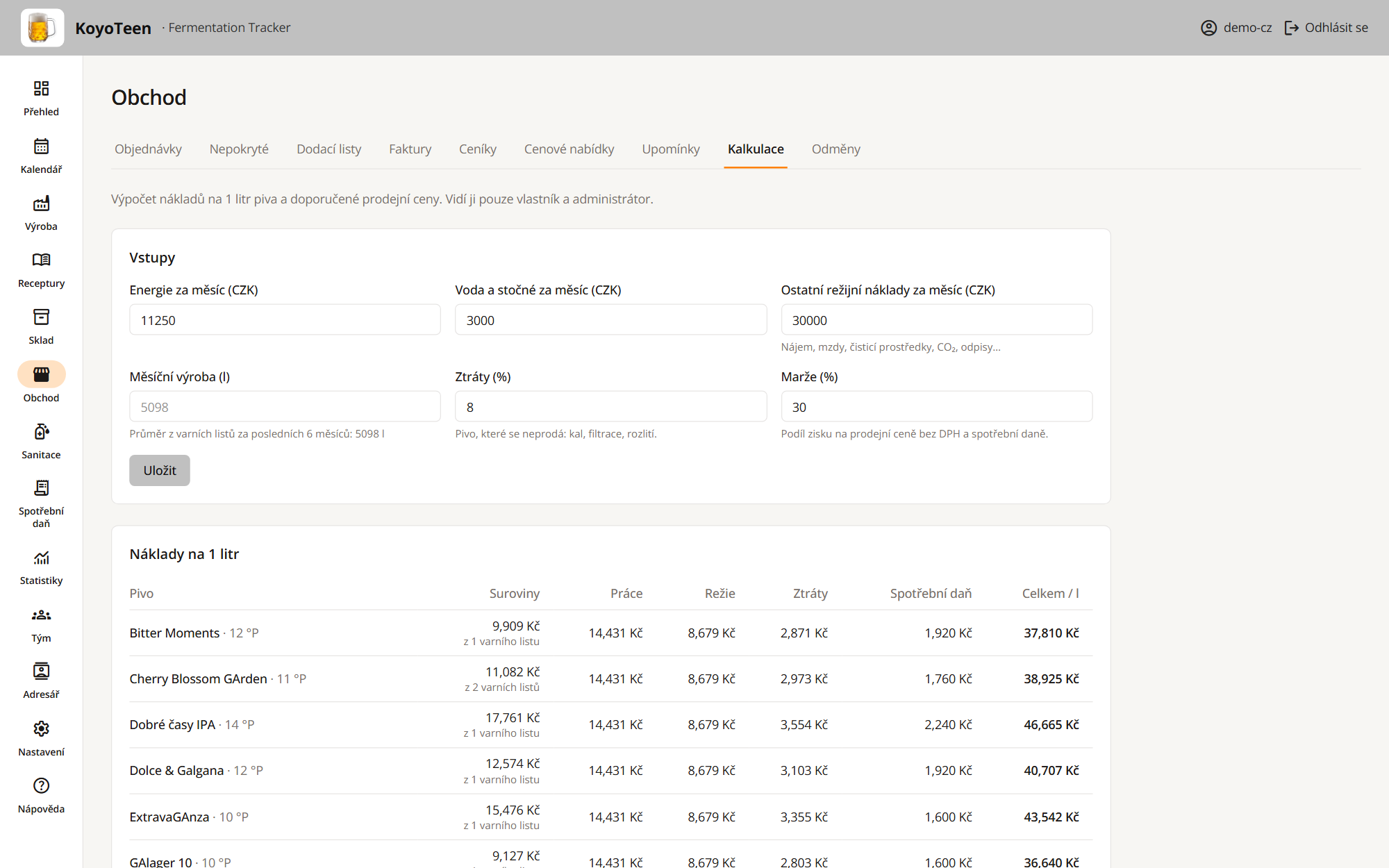
Task: Open the Cenové nabídky tab
Action: 569,149
